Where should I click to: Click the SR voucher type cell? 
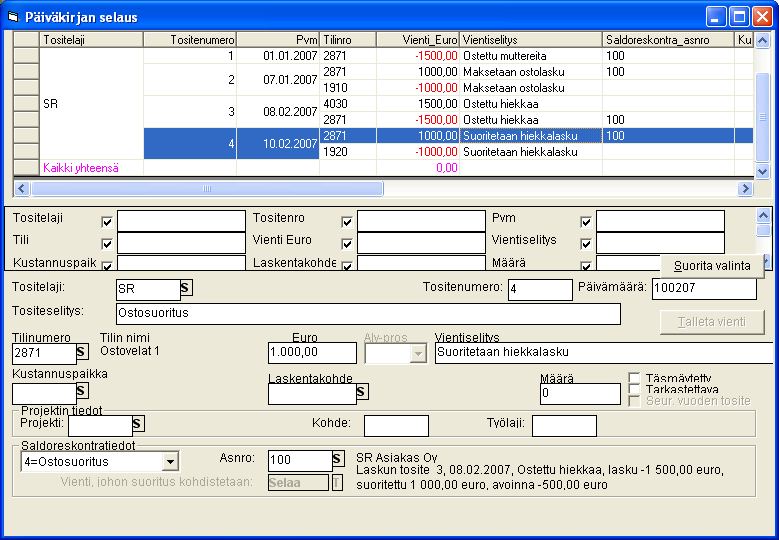pos(91,104)
